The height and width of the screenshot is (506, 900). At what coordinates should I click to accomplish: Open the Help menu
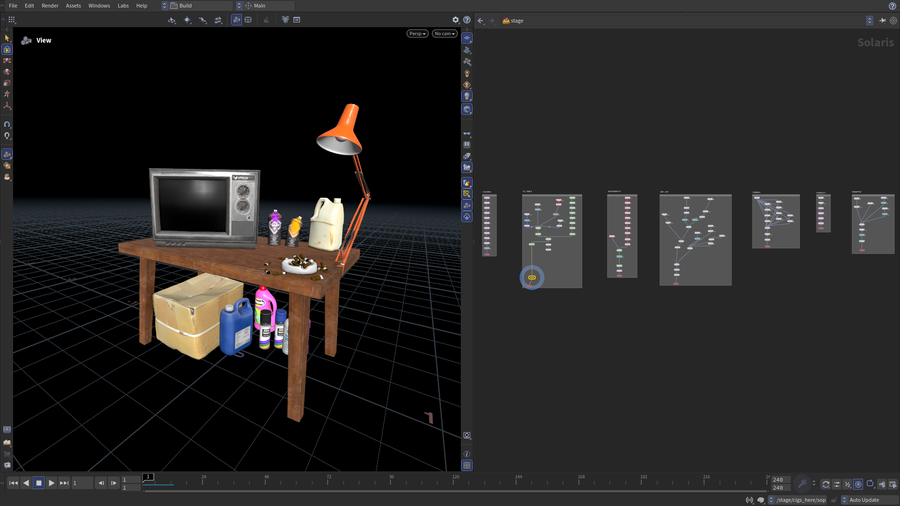141,6
